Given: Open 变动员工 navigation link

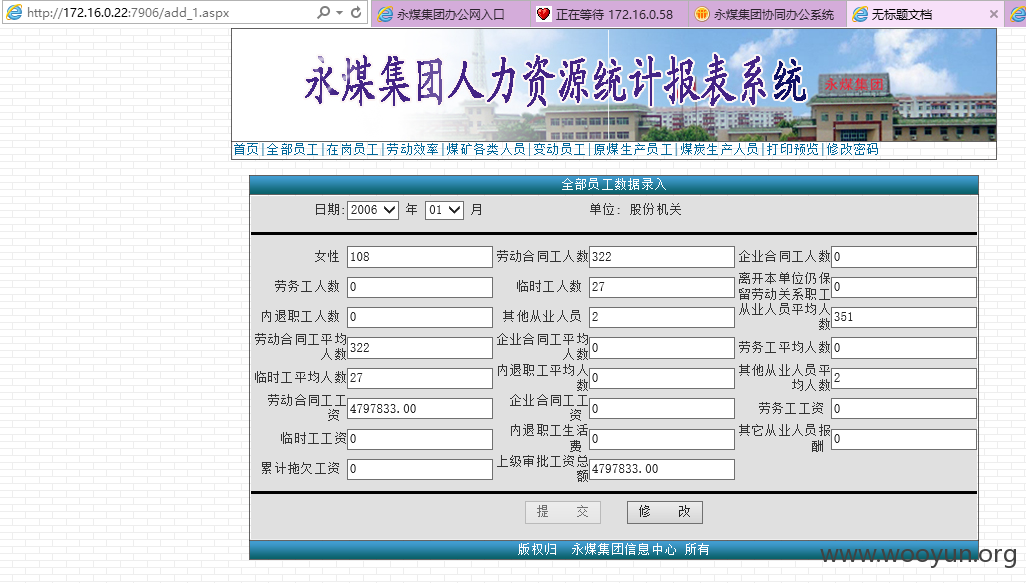Looking at the screenshot, I should pyautogui.click(x=559, y=149).
